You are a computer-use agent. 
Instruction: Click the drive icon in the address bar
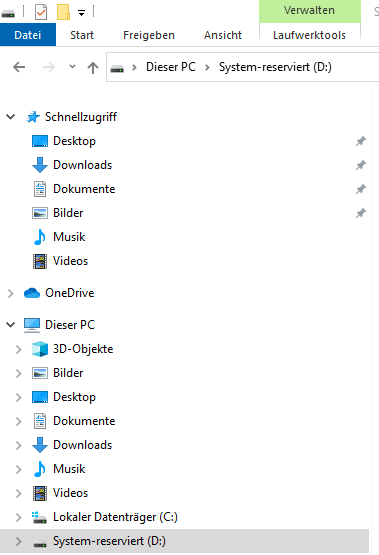117,68
